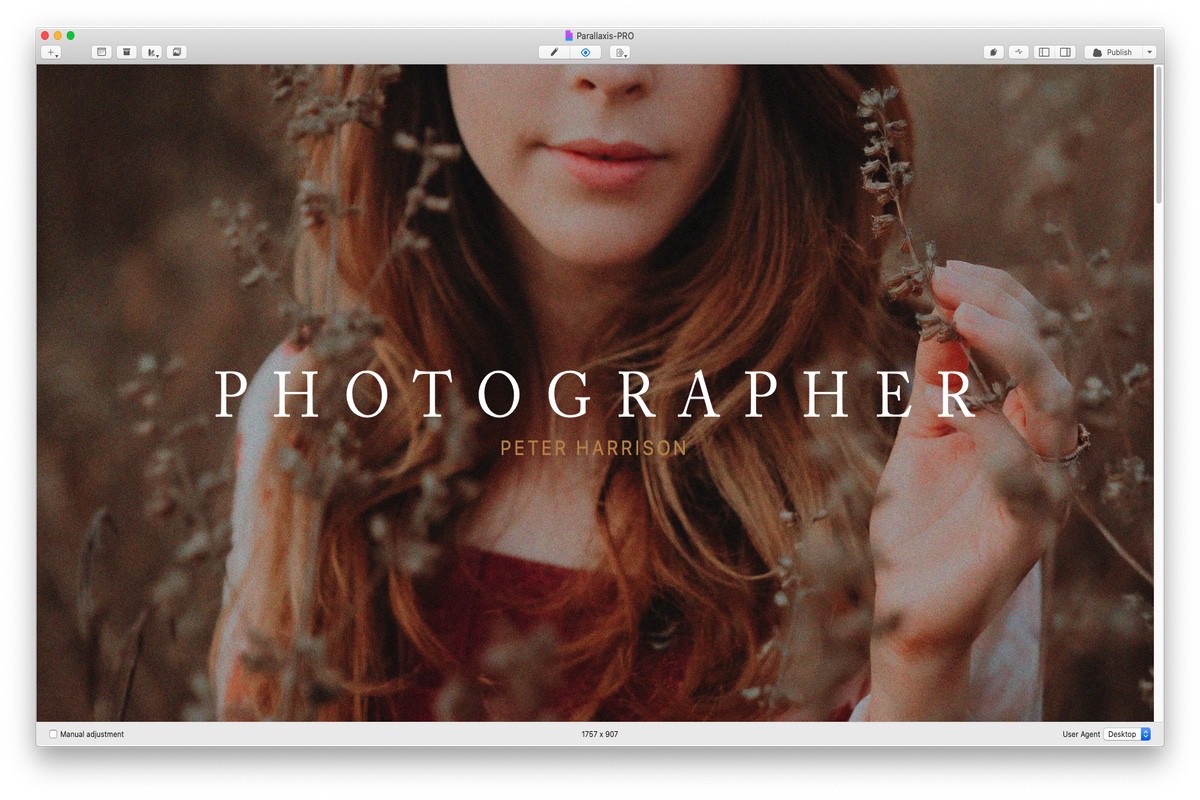Viewport: 1200px width, 800px height.
Task: Click the PHOTOGRAPHER headline text
Action: pyautogui.click(x=595, y=394)
